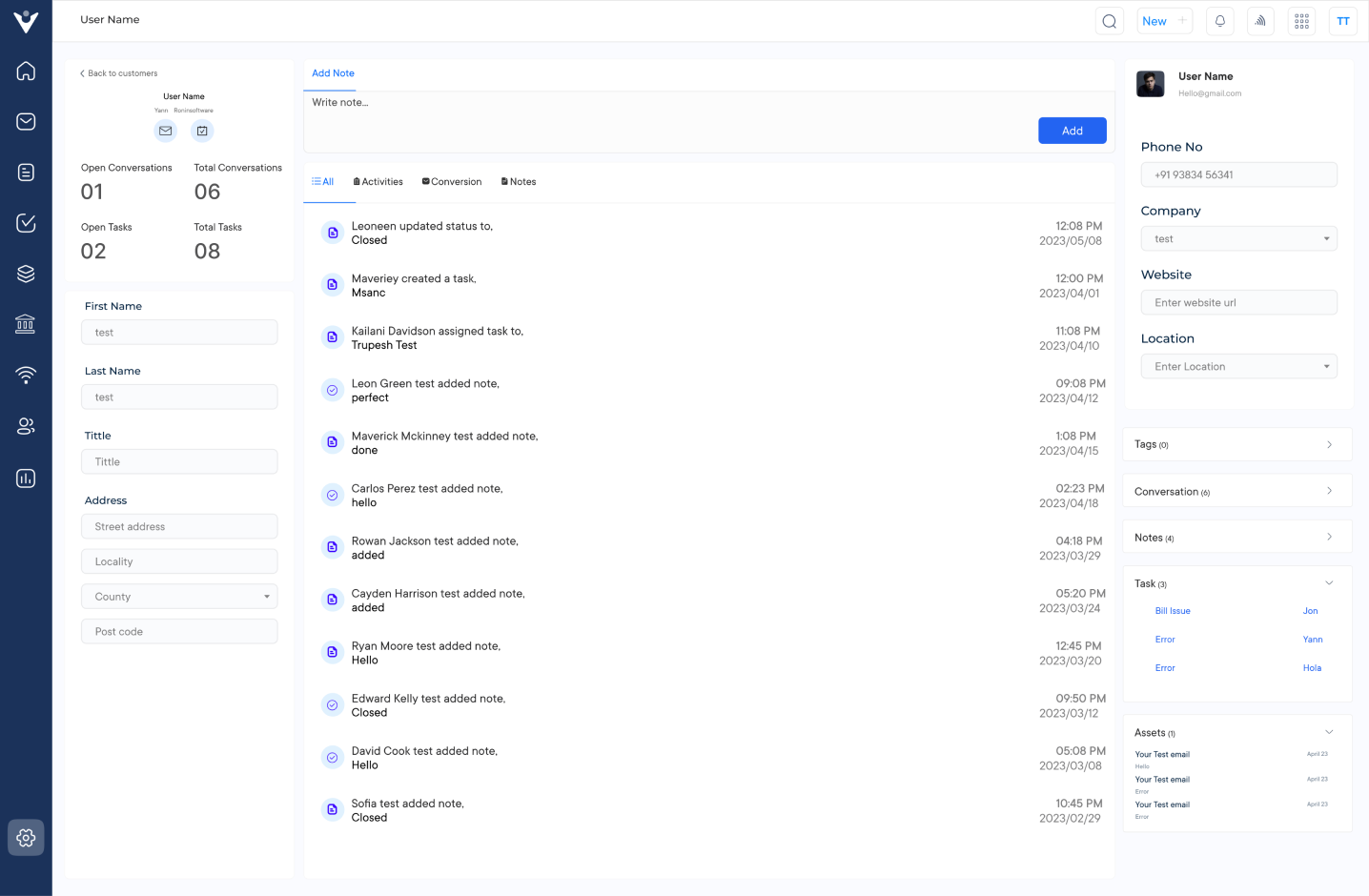Click the email envelope icon under User Name
Viewport: 1369px width, 896px height.
pyautogui.click(x=165, y=131)
